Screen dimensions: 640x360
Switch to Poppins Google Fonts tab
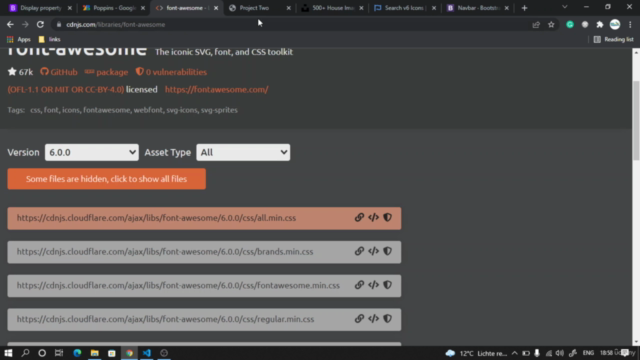coord(113,8)
